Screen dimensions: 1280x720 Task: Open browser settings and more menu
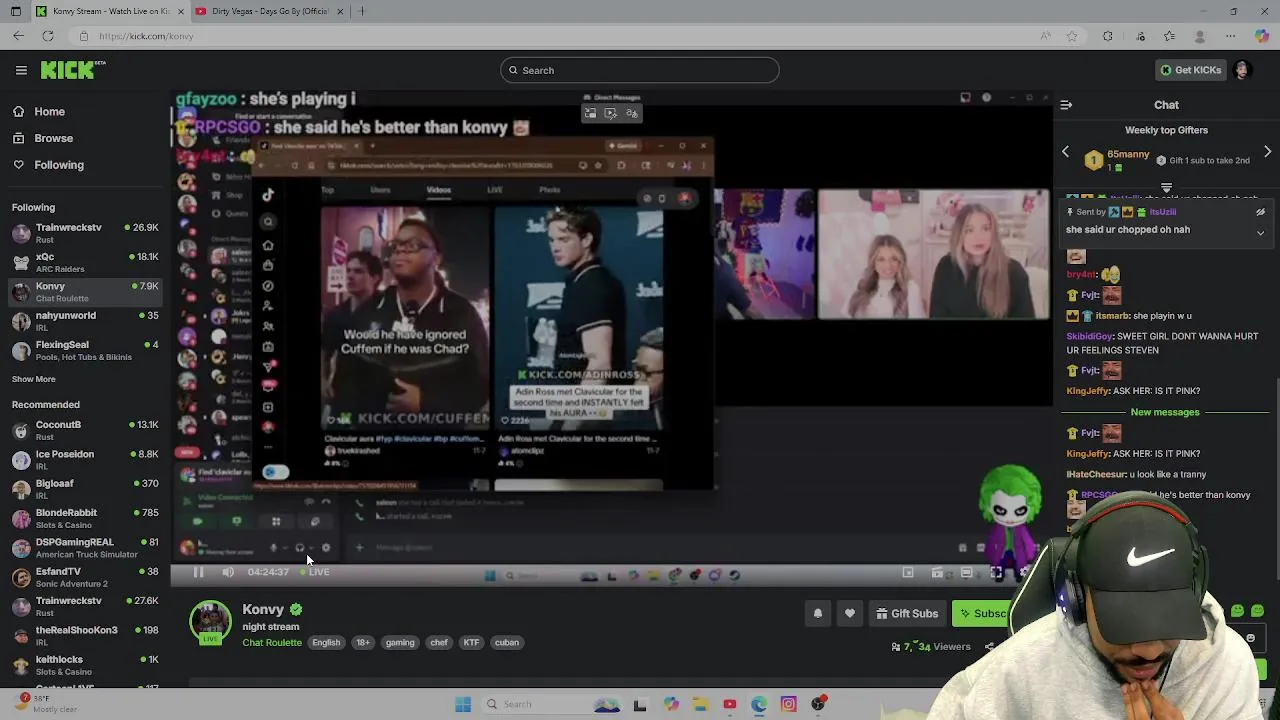[x=1231, y=36]
